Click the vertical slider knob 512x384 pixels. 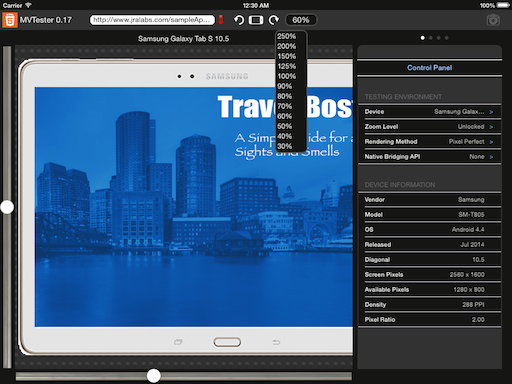tap(7, 207)
